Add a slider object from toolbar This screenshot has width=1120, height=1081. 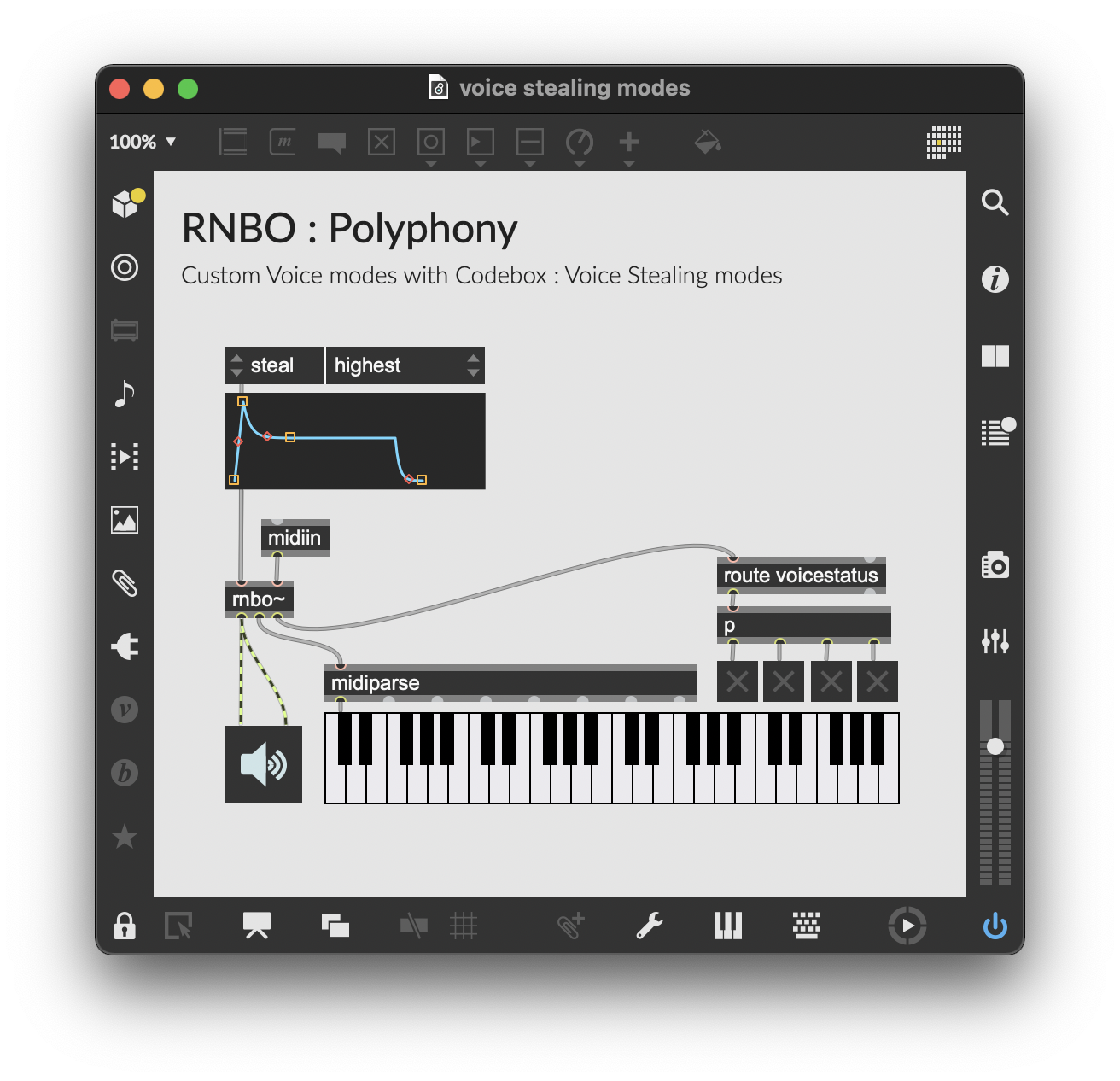click(530, 142)
